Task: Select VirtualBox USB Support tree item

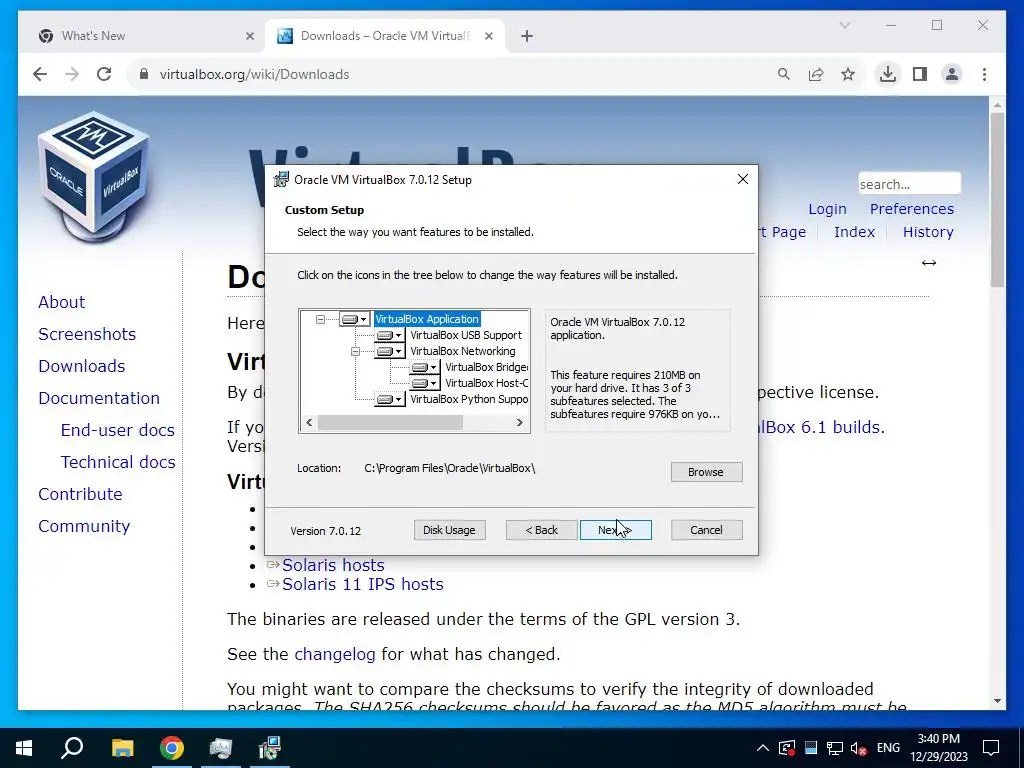Action: pos(466,336)
